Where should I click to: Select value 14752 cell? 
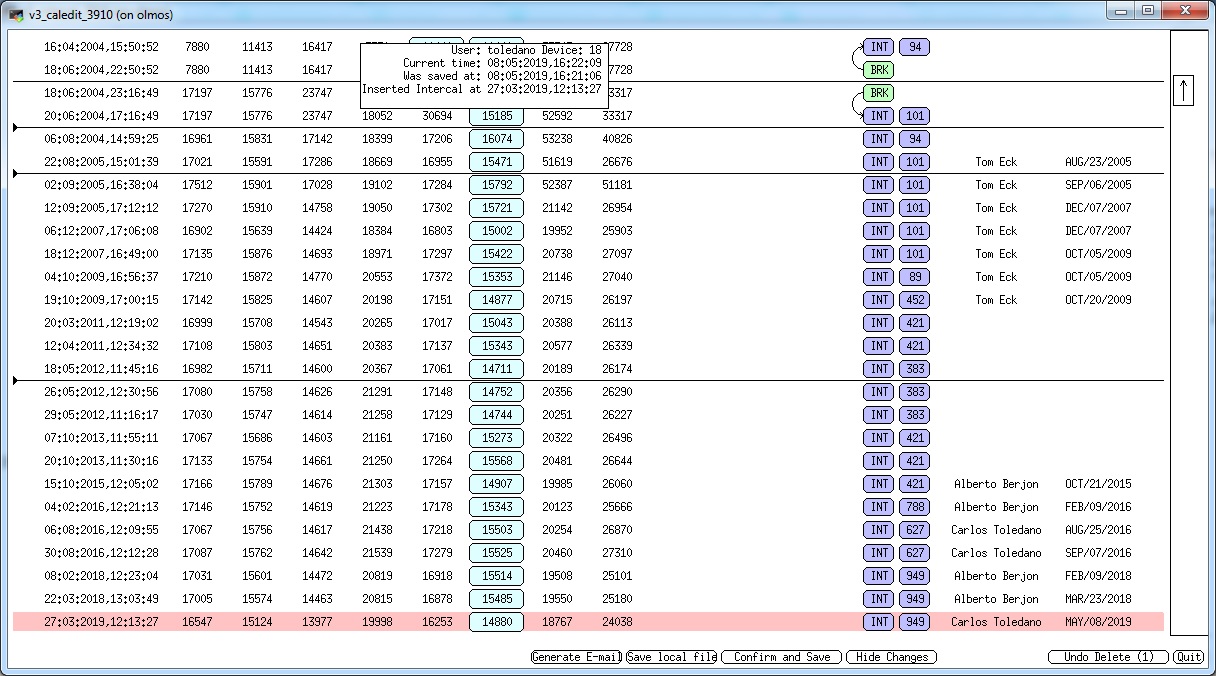coord(497,392)
